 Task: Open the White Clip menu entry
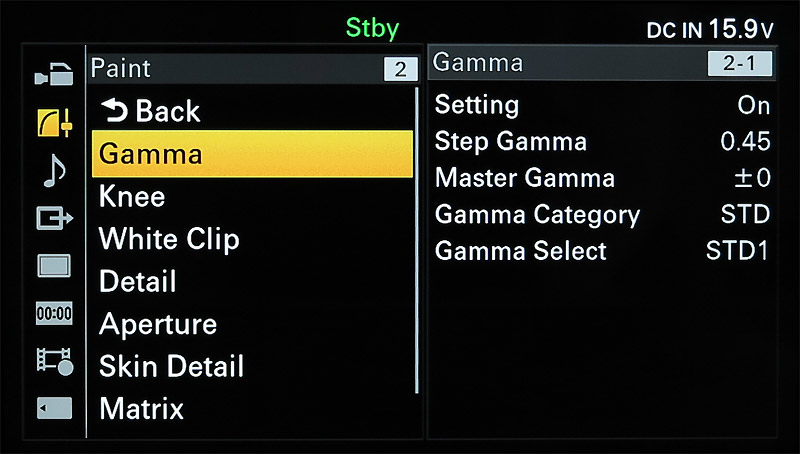click(x=169, y=239)
